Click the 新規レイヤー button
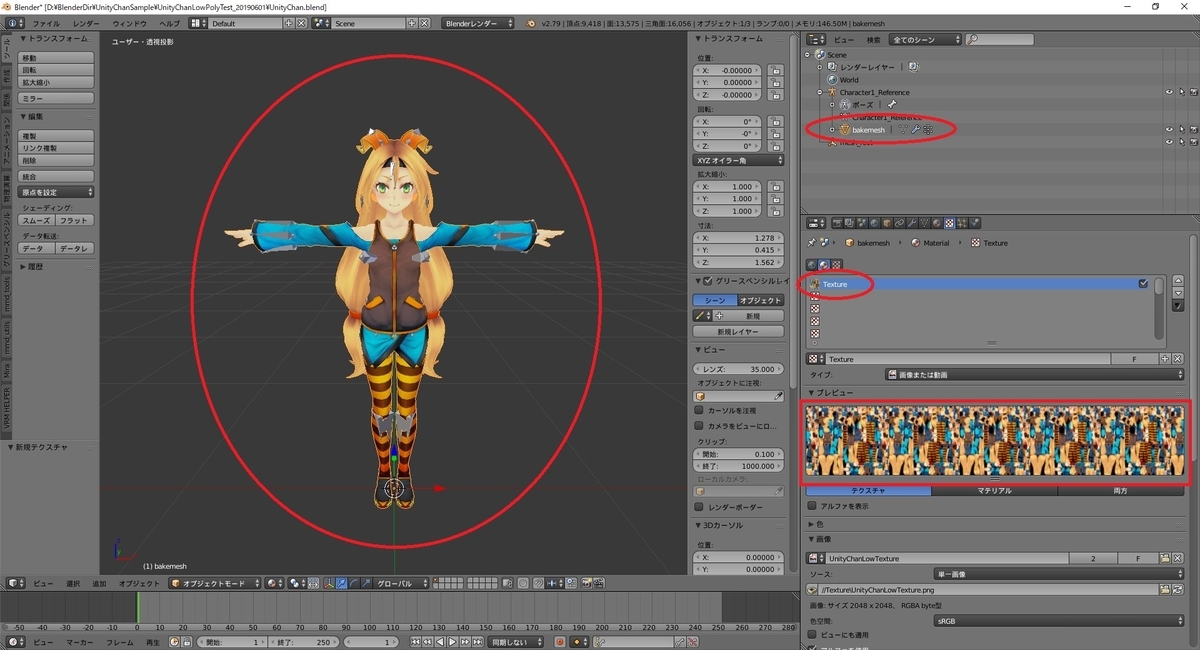Image resolution: width=1200 pixels, height=650 pixels. click(738, 331)
